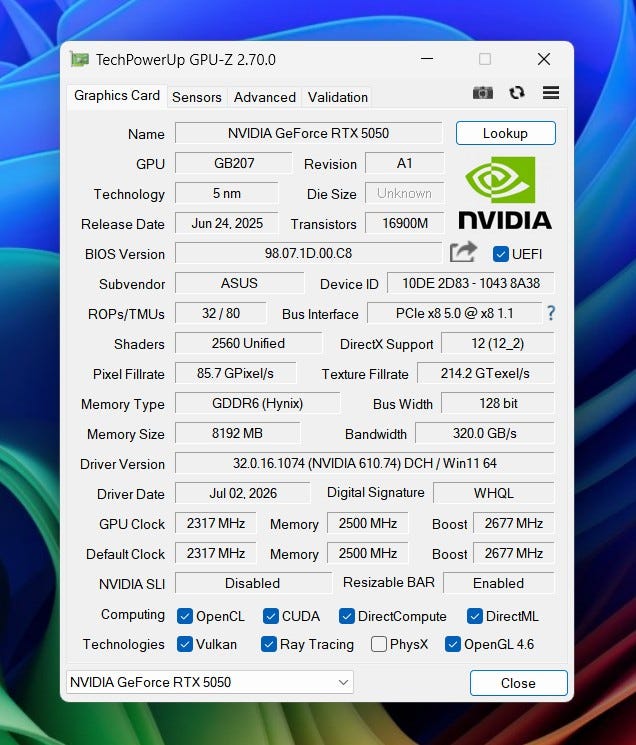Click the ROPs/TMUs value 32 / 80
The height and width of the screenshot is (745, 636).
pos(221,313)
